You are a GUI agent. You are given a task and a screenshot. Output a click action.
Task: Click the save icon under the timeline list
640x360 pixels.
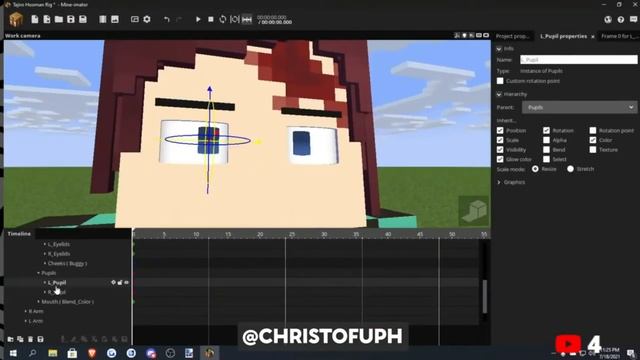[x=40, y=339]
